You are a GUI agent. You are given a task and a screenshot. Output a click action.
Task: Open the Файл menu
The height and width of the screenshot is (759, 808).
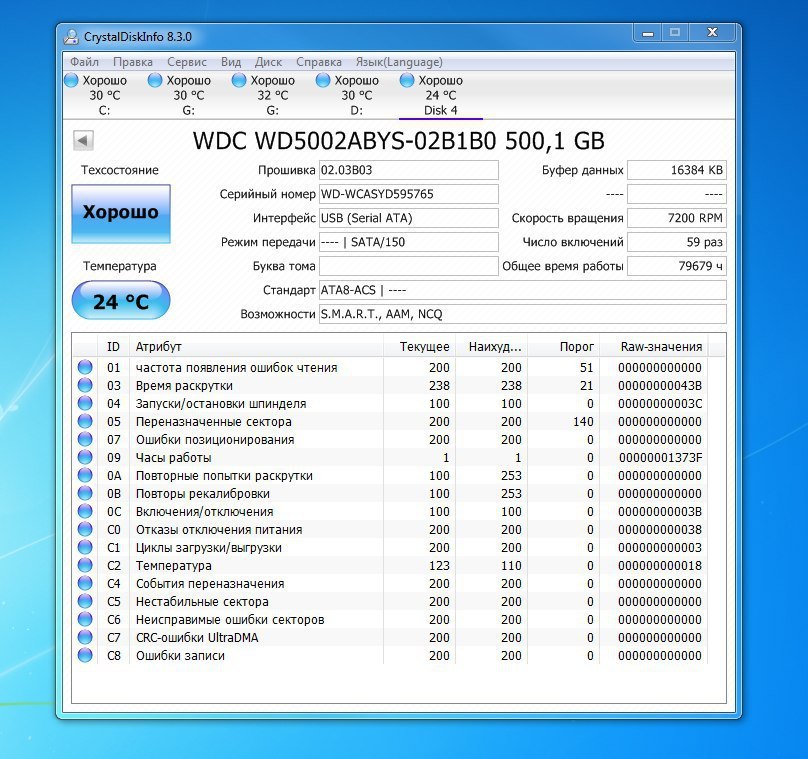pyautogui.click(x=84, y=62)
